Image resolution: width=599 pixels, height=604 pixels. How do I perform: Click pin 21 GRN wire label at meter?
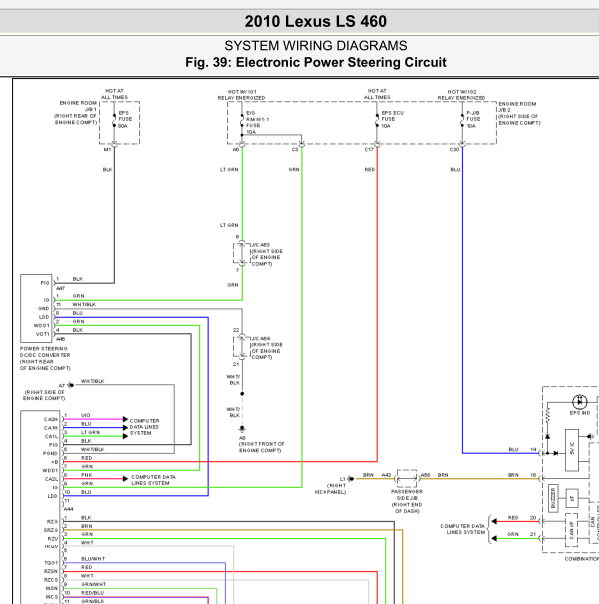click(x=513, y=534)
